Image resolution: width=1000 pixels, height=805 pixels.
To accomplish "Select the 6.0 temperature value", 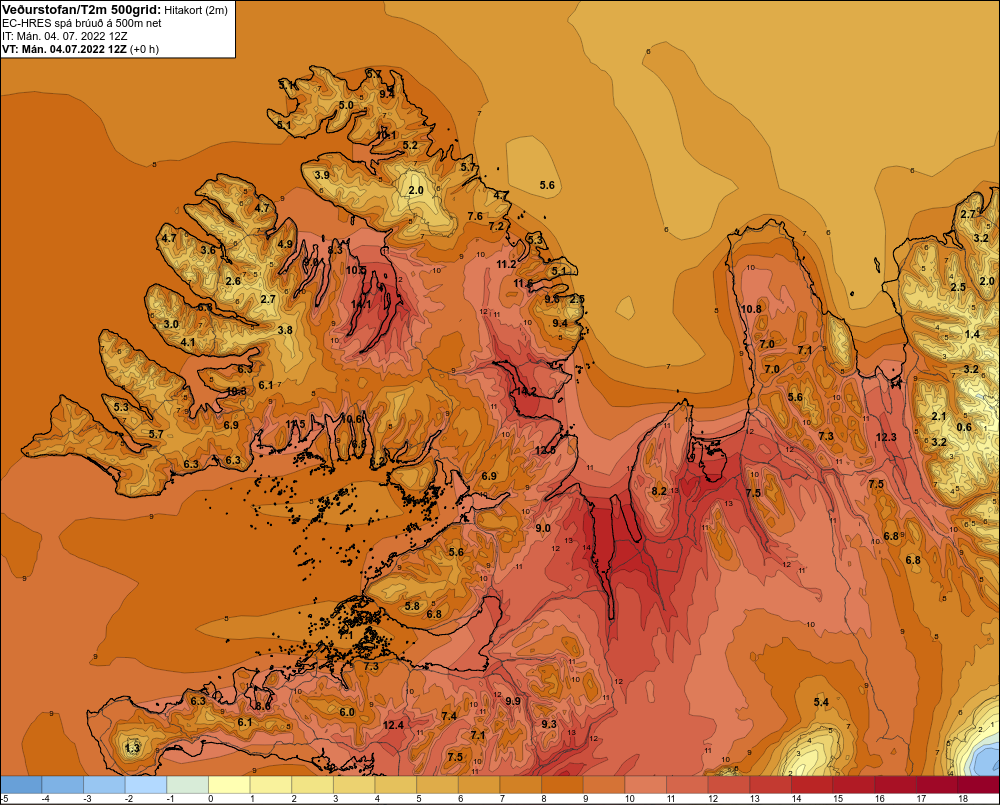I will pos(346,713).
